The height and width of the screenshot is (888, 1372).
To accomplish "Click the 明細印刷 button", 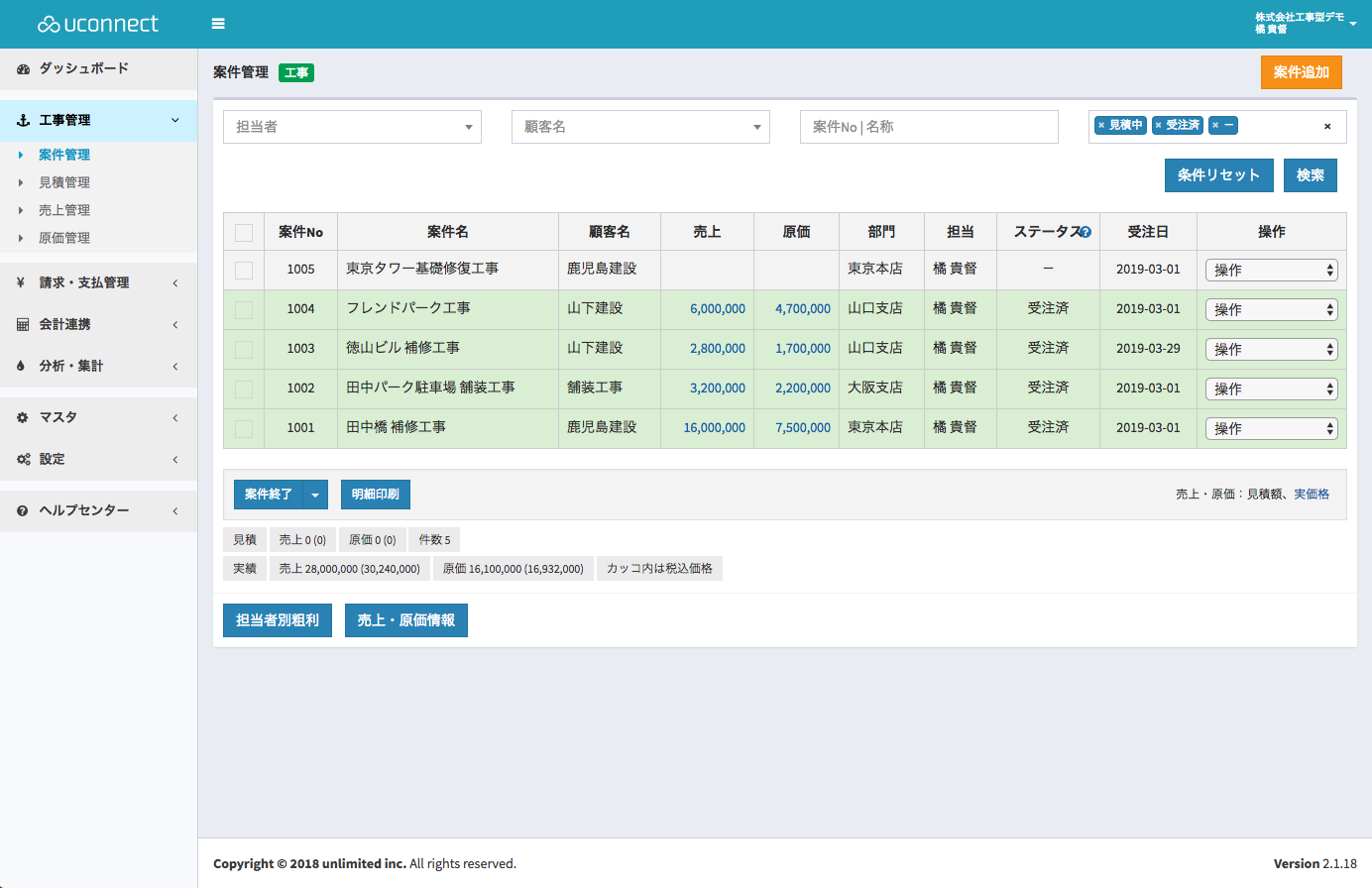I will (x=376, y=495).
